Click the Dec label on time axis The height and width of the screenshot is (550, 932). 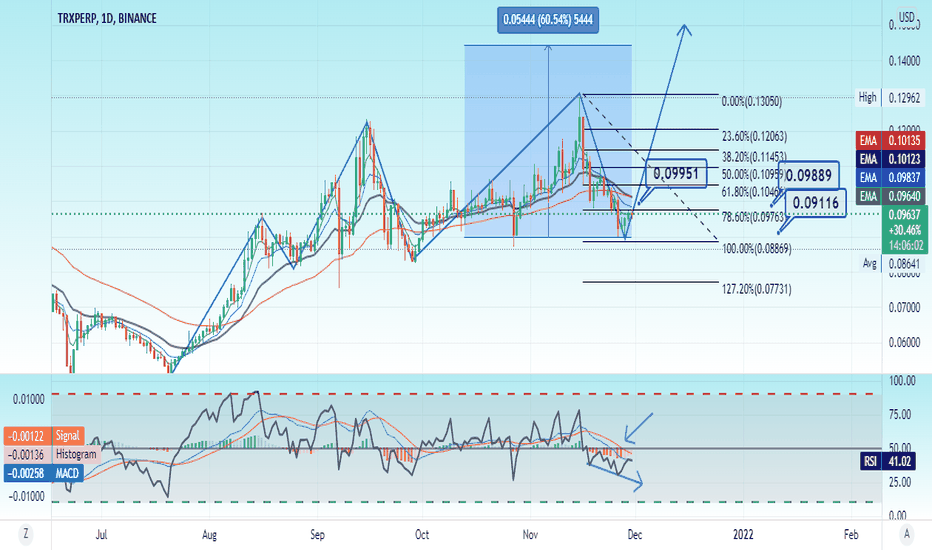(x=635, y=535)
